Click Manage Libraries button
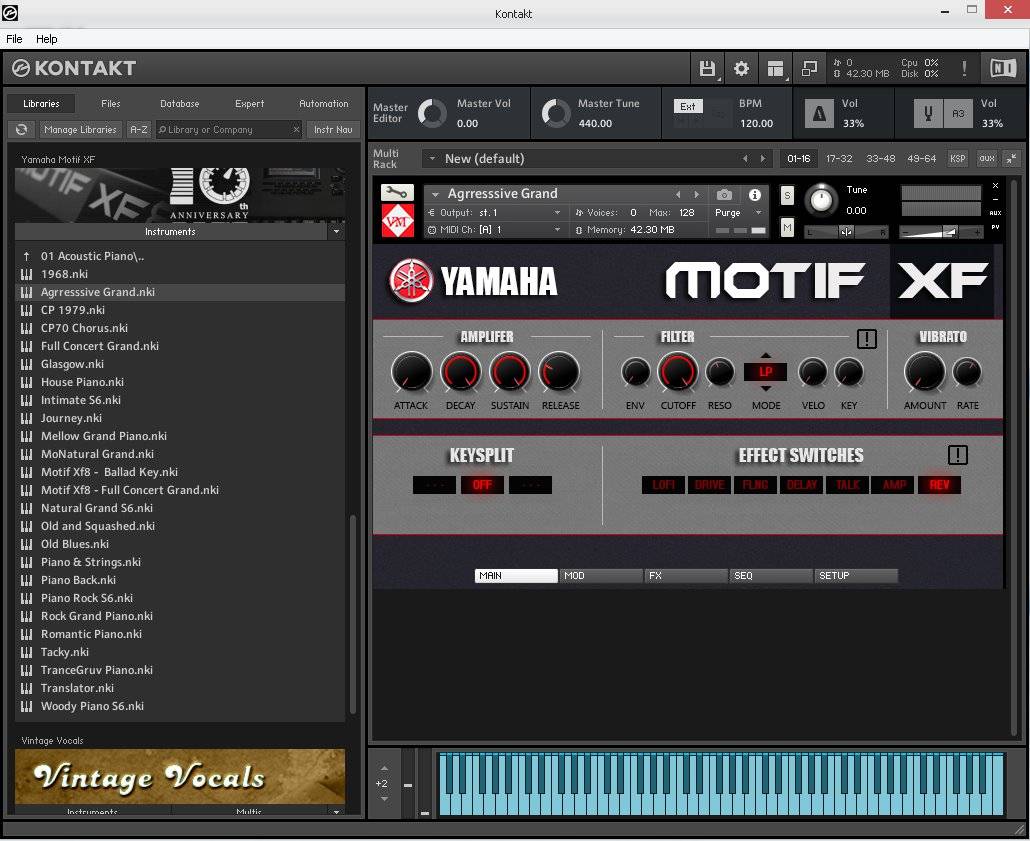This screenshot has height=841, width=1030. click(80, 129)
